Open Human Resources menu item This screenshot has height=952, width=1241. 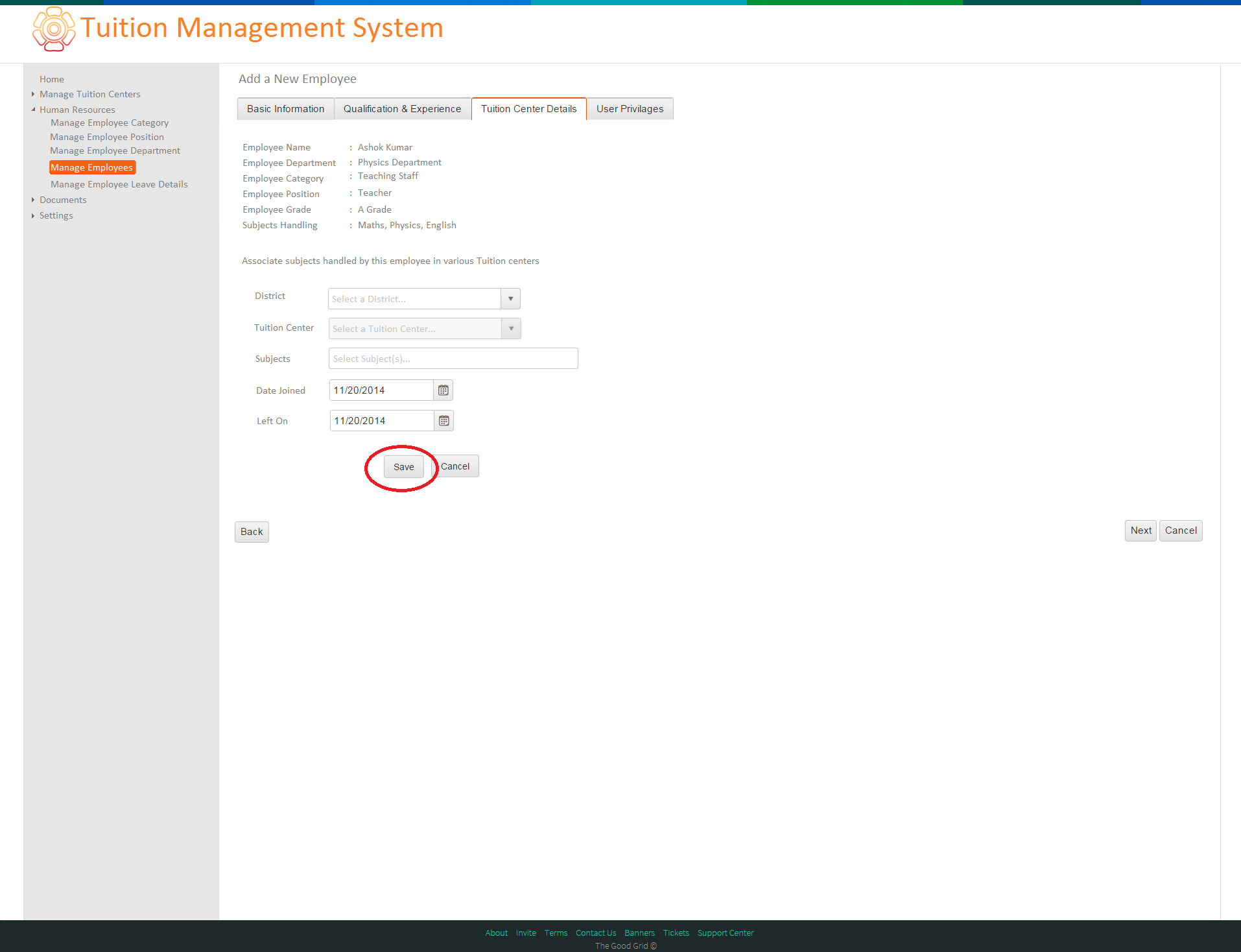pos(77,110)
